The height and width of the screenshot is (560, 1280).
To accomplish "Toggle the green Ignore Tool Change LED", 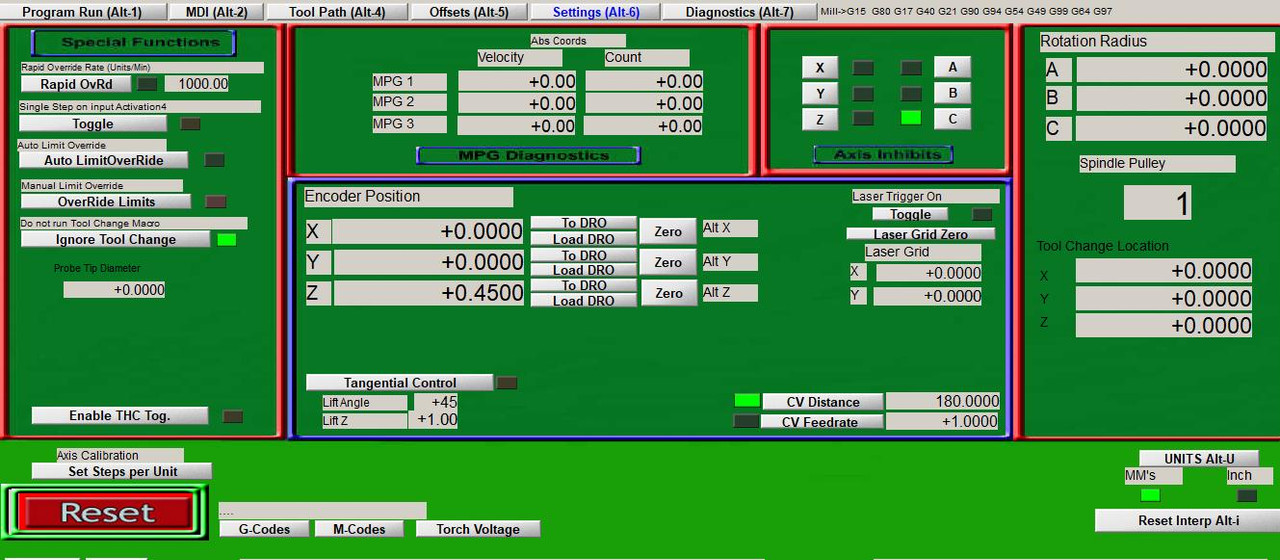I will 227,239.
